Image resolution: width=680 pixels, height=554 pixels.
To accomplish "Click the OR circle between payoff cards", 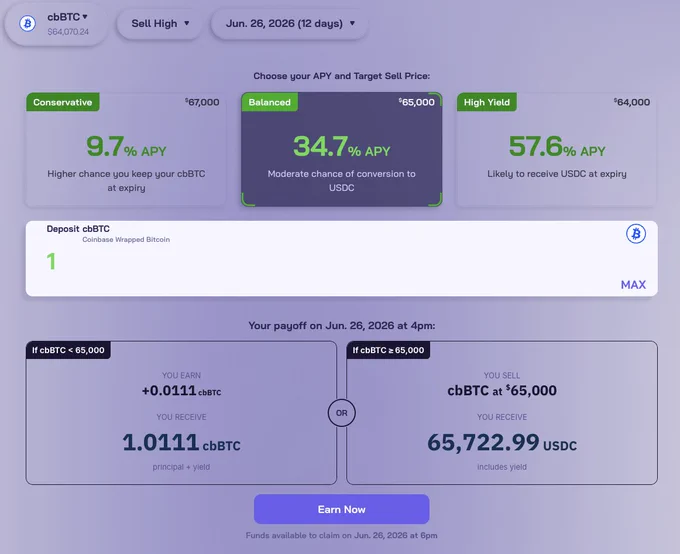I will click(x=342, y=413).
